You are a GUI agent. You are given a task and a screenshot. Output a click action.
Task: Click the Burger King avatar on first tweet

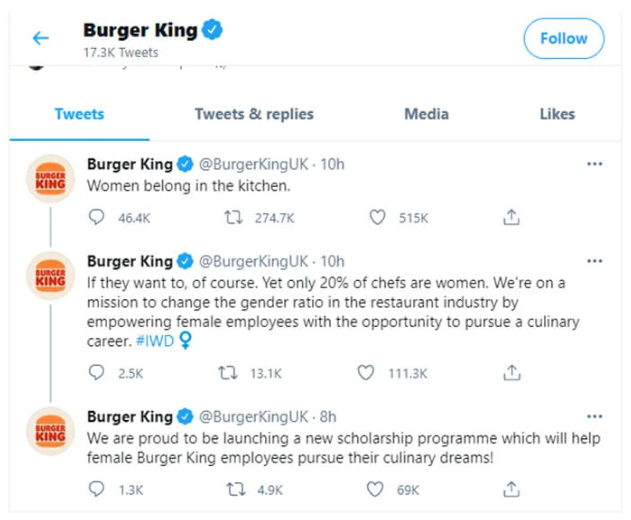point(50,179)
